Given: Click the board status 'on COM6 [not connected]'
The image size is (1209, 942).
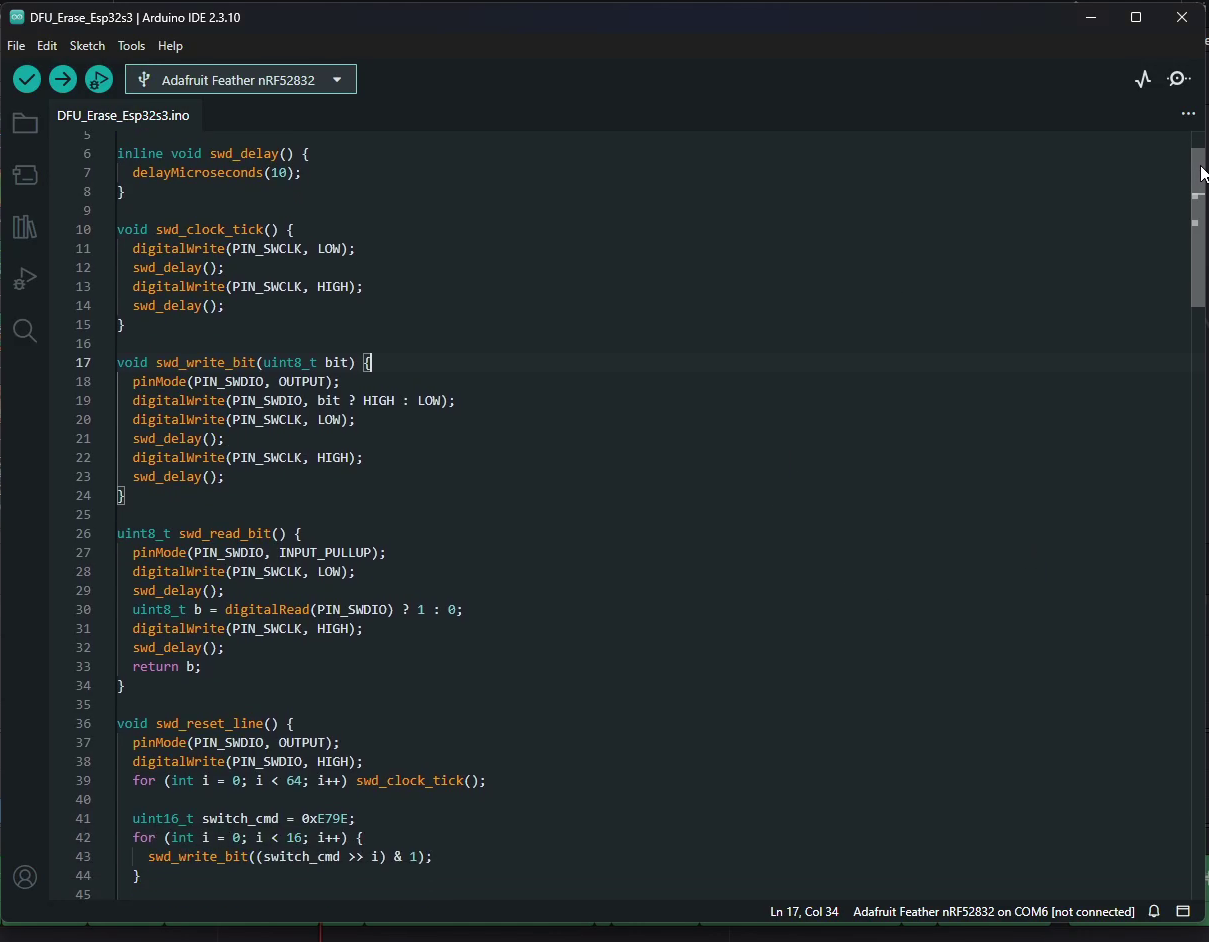Looking at the screenshot, I should pyautogui.click(x=994, y=912).
